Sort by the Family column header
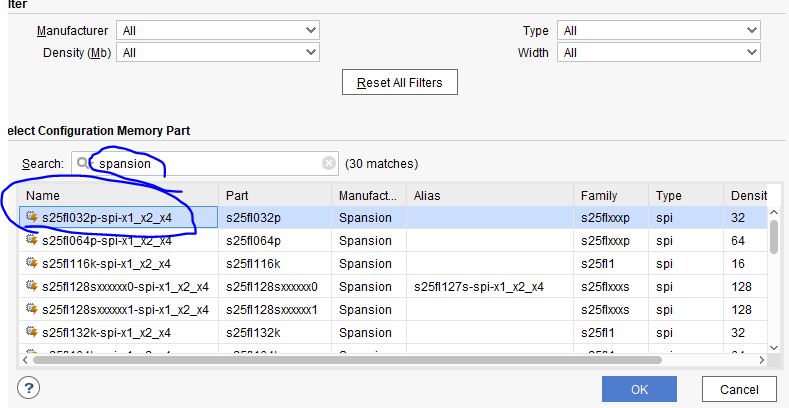Screen dimensions: 789x408 (610, 195)
